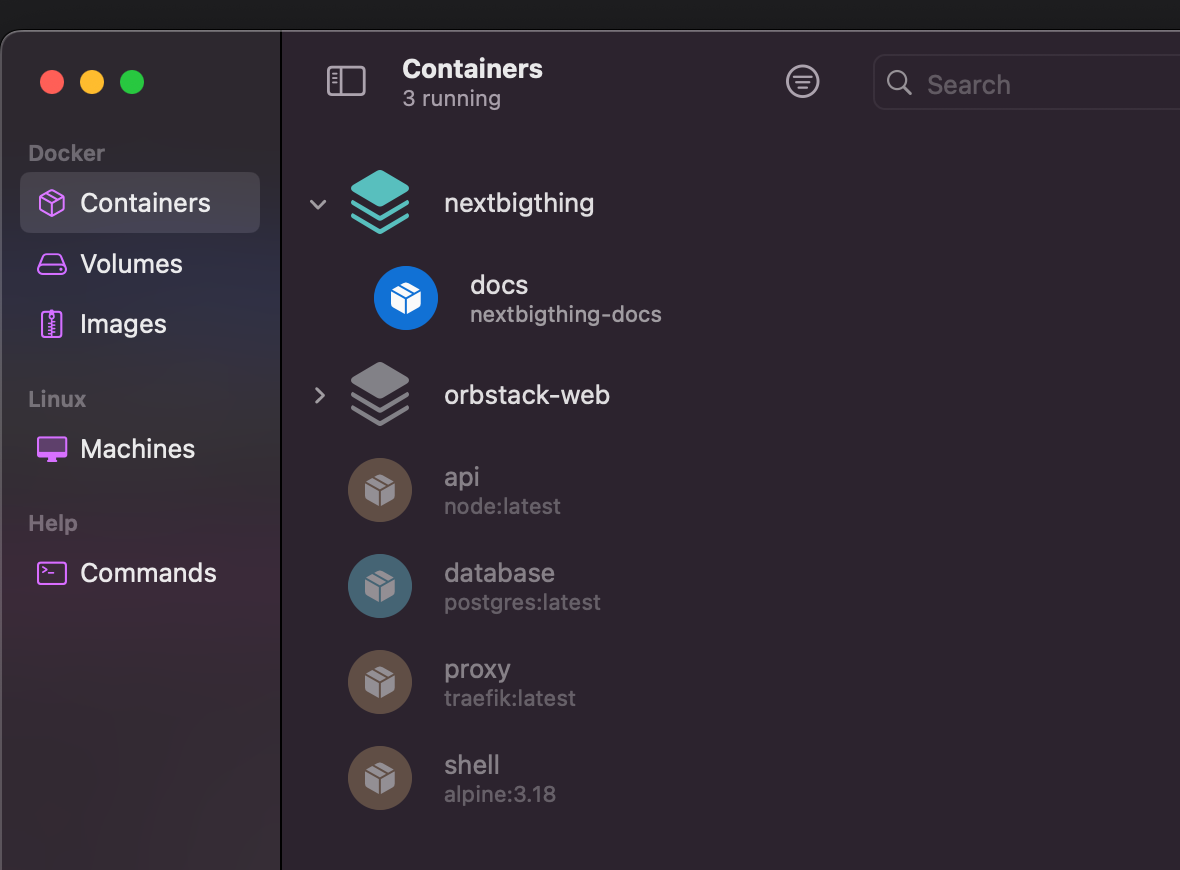Click the Images archive icon in sidebar
1180x870 pixels.
(x=51, y=324)
